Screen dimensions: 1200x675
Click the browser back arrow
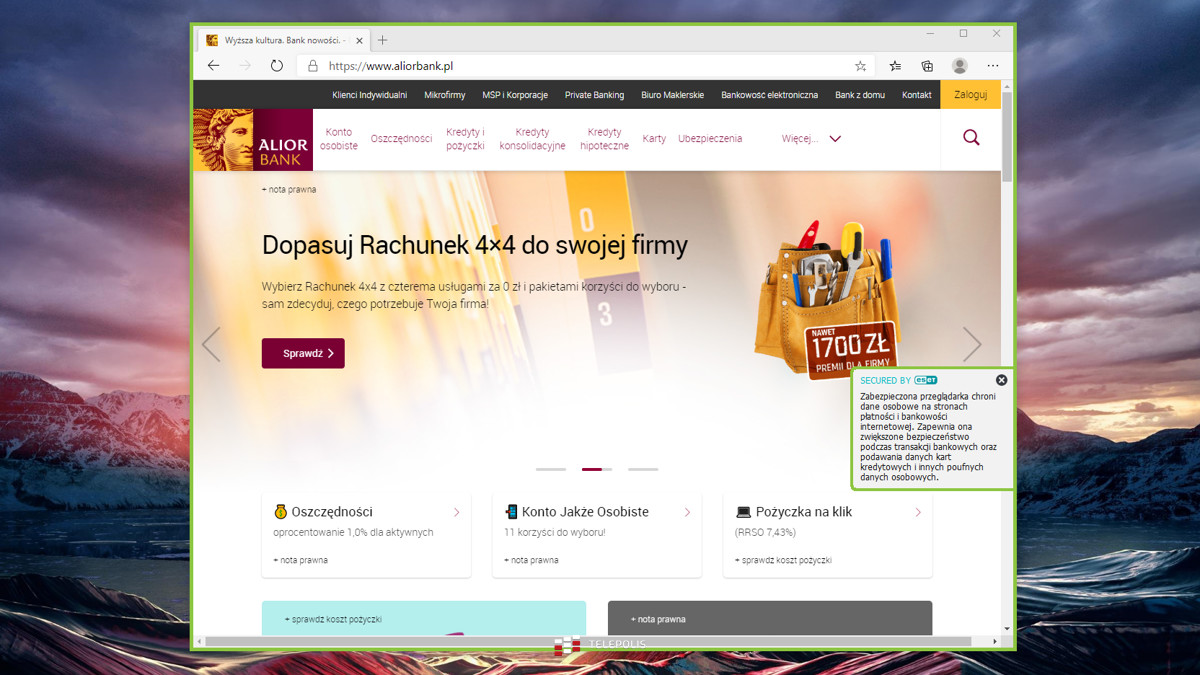(213, 66)
